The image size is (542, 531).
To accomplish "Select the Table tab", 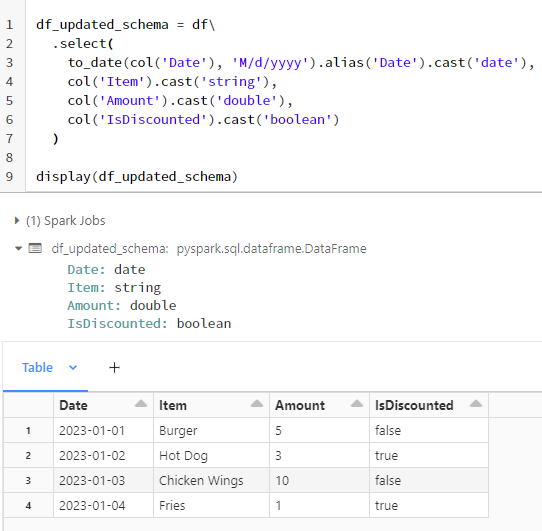I will click(x=37, y=367).
